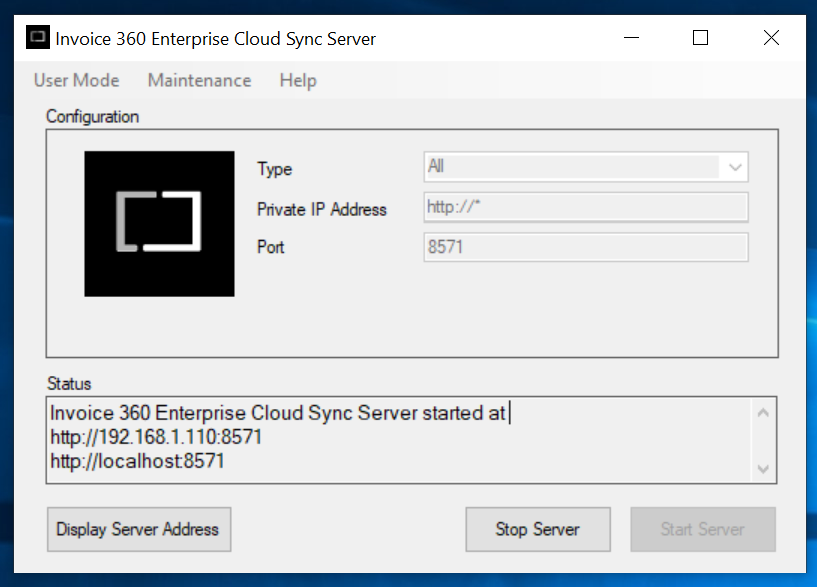Focus the Private IP Address field
This screenshot has width=817, height=587.
coord(586,207)
